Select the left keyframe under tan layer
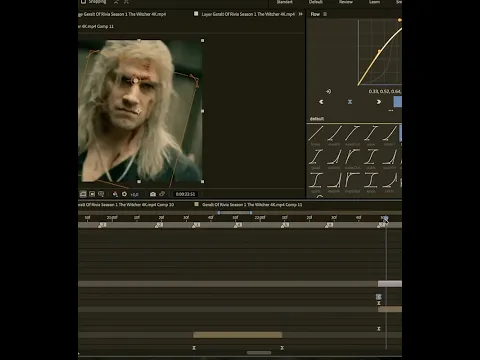This screenshot has height=360, width=480. tap(194, 348)
